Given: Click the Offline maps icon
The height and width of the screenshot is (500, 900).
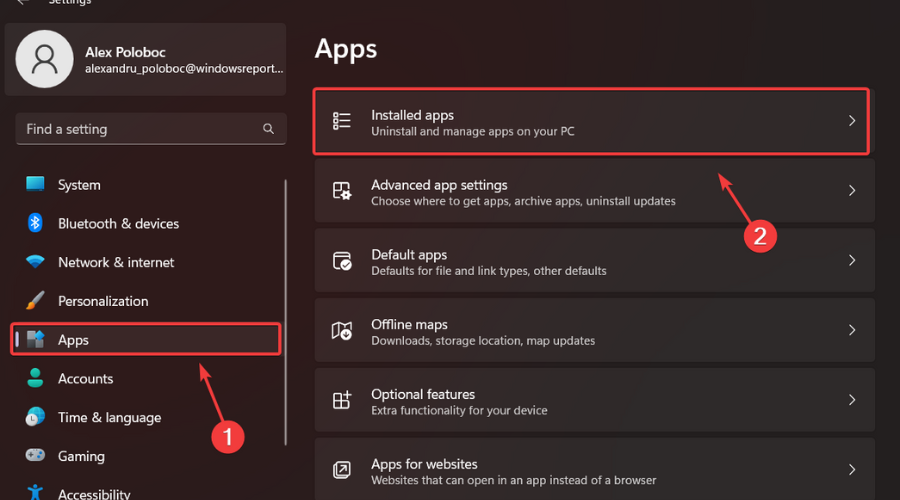Looking at the screenshot, I should [342, 331].
